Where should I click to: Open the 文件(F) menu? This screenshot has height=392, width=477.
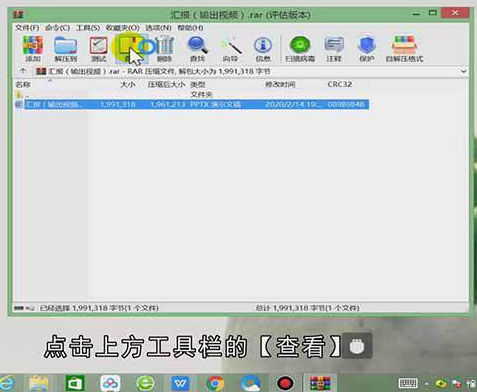coord(27,28)
